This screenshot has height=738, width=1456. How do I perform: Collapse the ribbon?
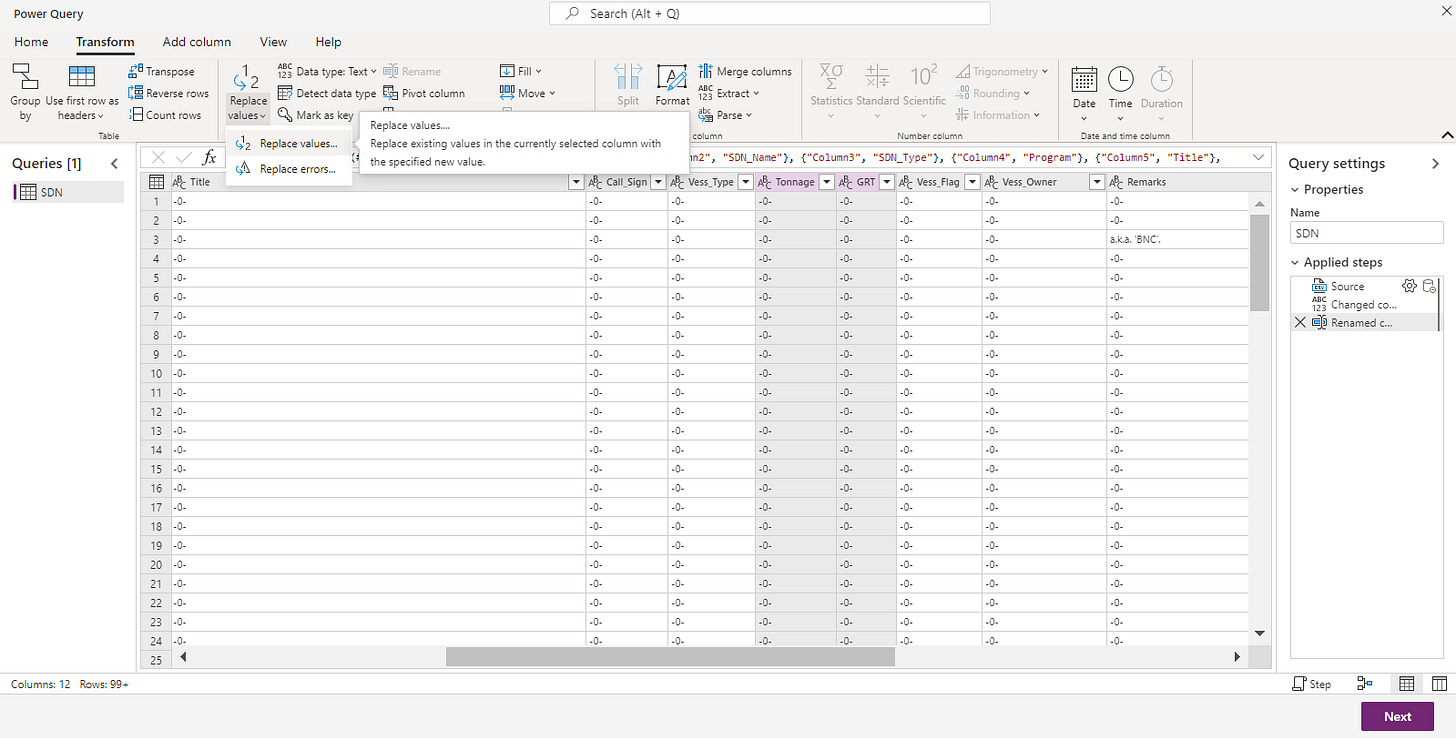pos(1446,134)
